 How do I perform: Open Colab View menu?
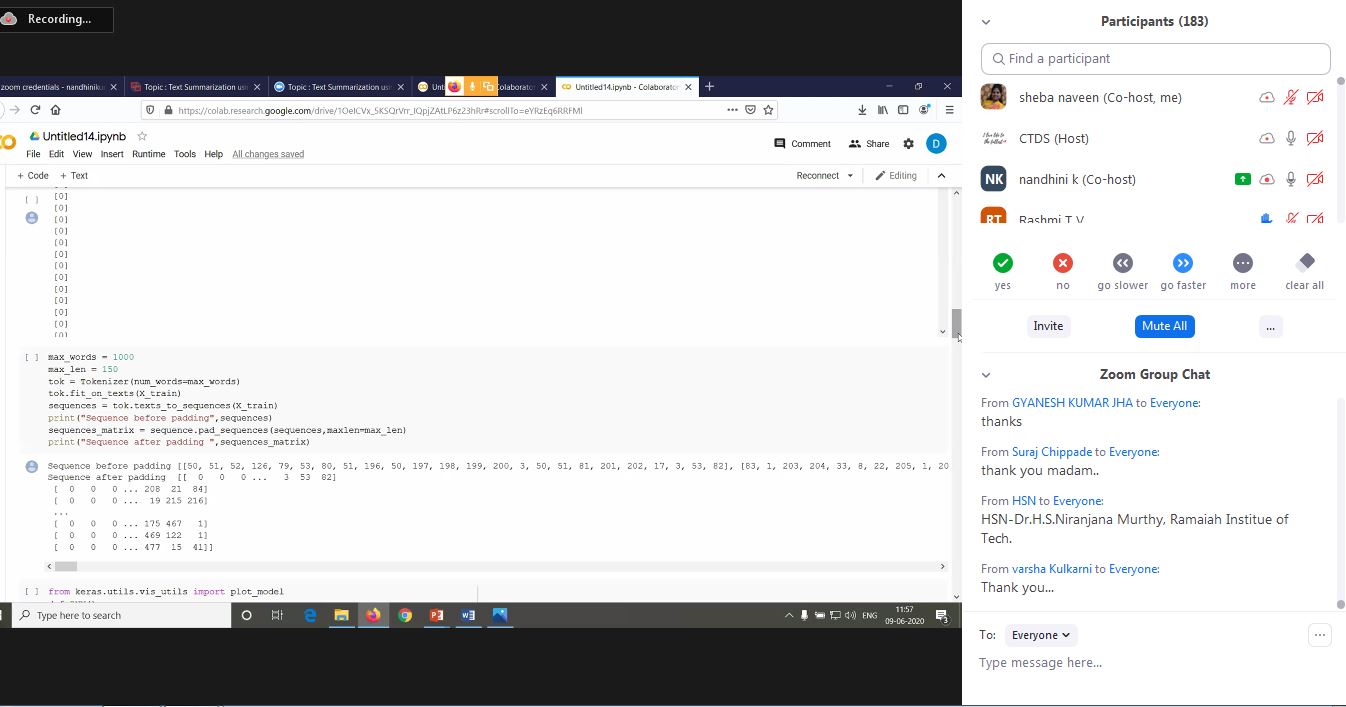[82, 154]
